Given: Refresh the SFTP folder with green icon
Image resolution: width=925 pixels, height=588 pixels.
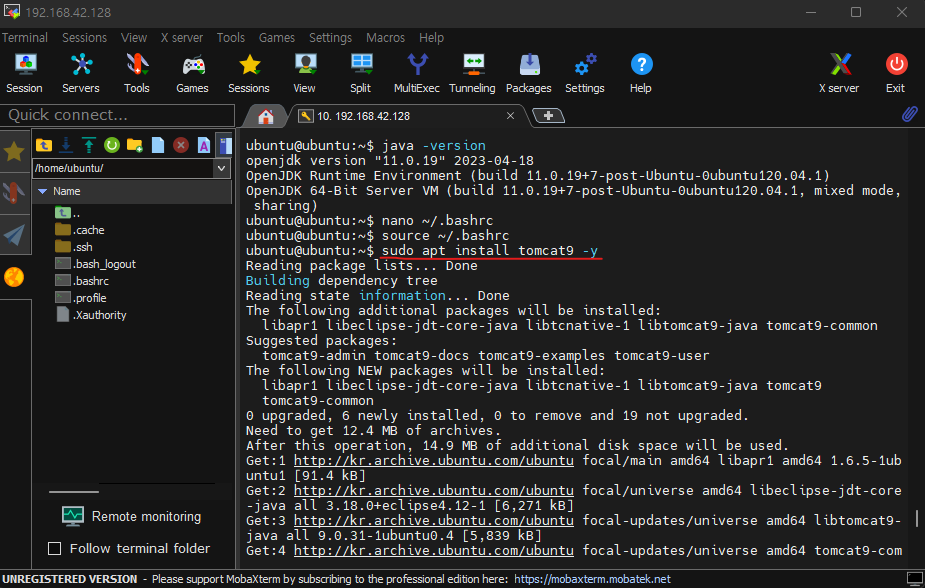Looking at the screenshot, I should click(x=111, y=145).
